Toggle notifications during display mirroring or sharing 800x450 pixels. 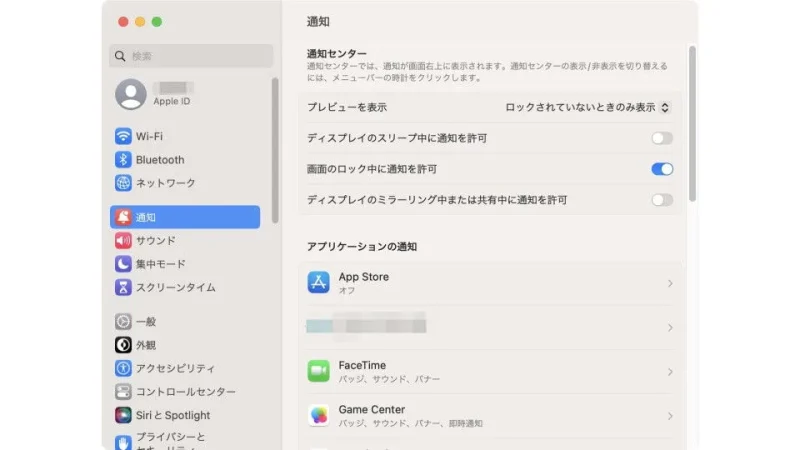661,200
